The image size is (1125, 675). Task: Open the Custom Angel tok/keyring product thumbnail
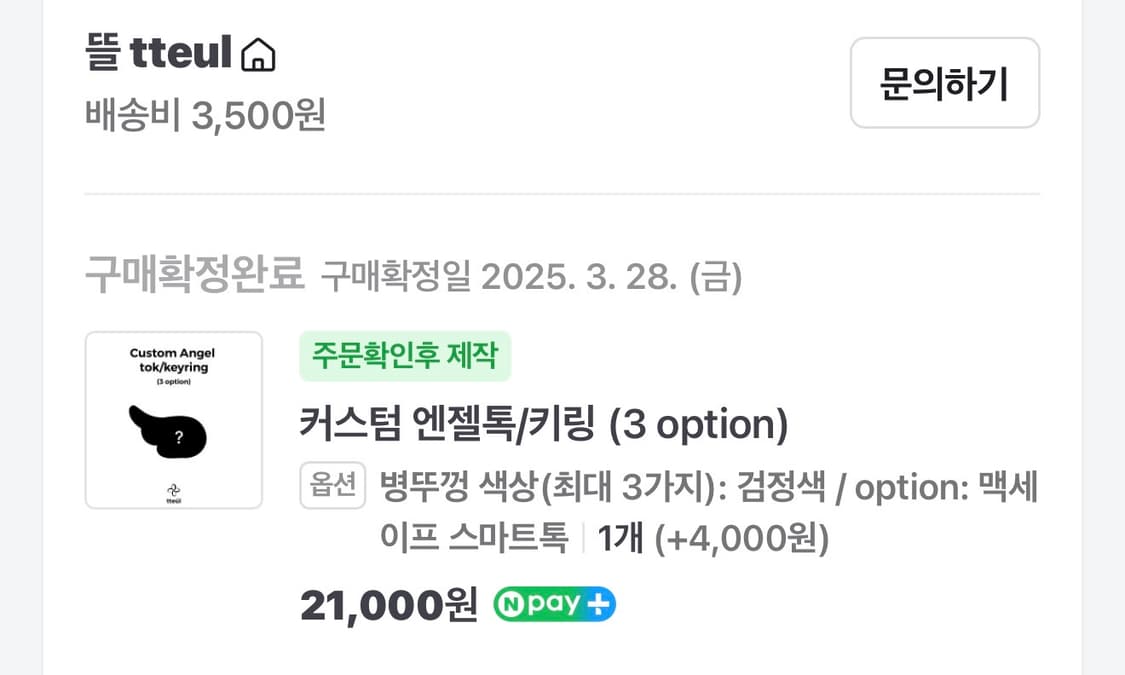click(x=173, y=420)
